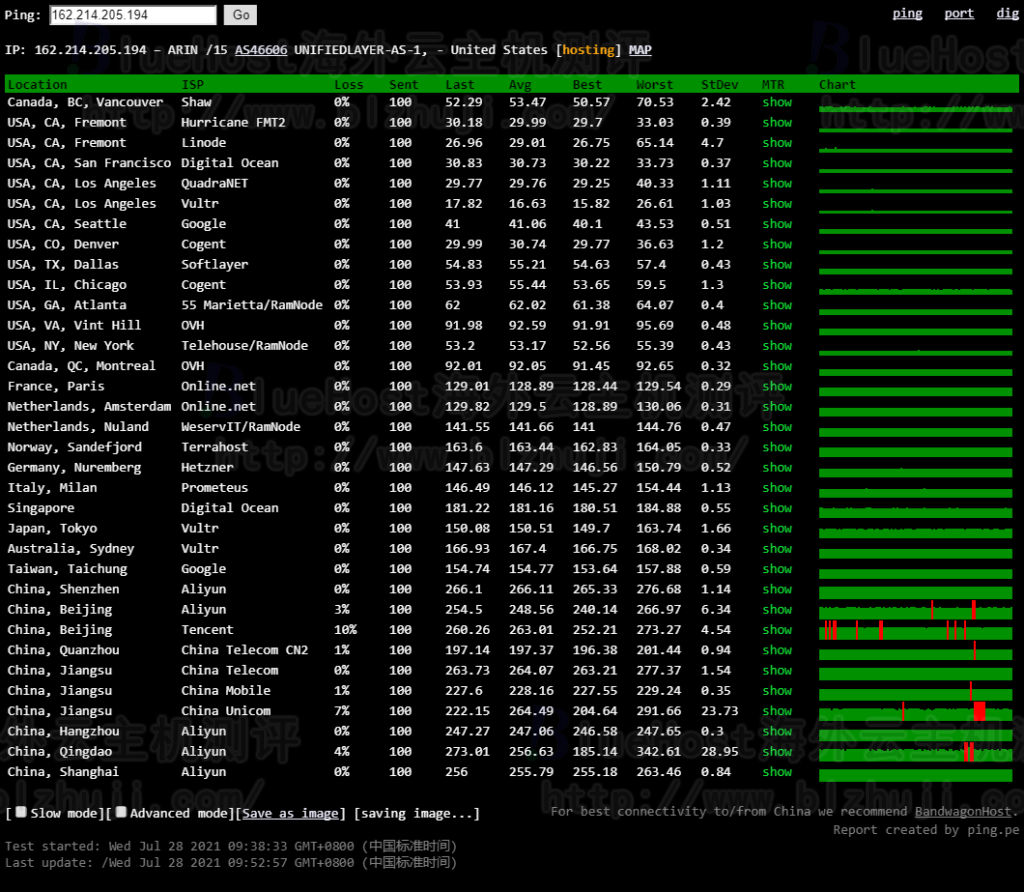The height and width of the screenshot is (892, 1024).
Task: Open the AS46606 link
Action: (261, 50)
